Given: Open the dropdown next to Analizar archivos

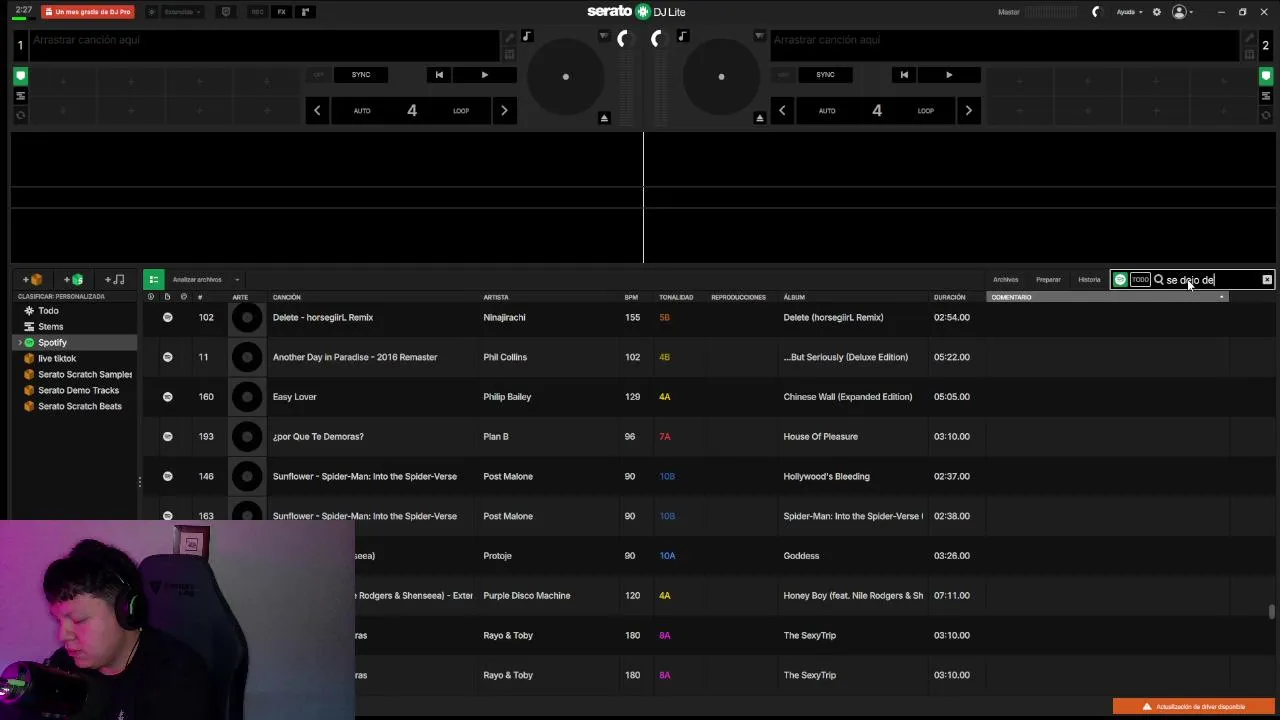Looking at the screenshot, I should [237, 280].
